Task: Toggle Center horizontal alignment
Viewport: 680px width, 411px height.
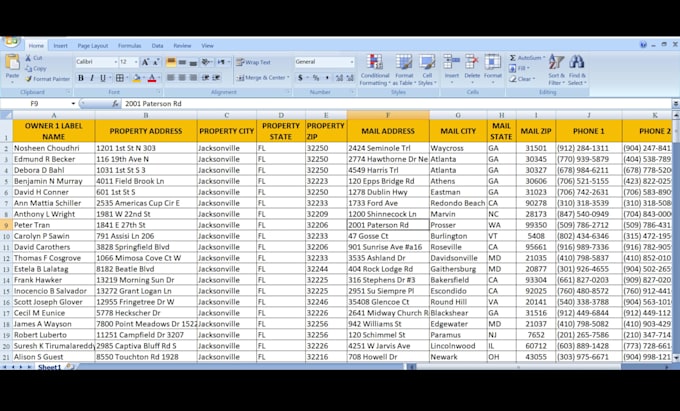Action: coord(182,78)
